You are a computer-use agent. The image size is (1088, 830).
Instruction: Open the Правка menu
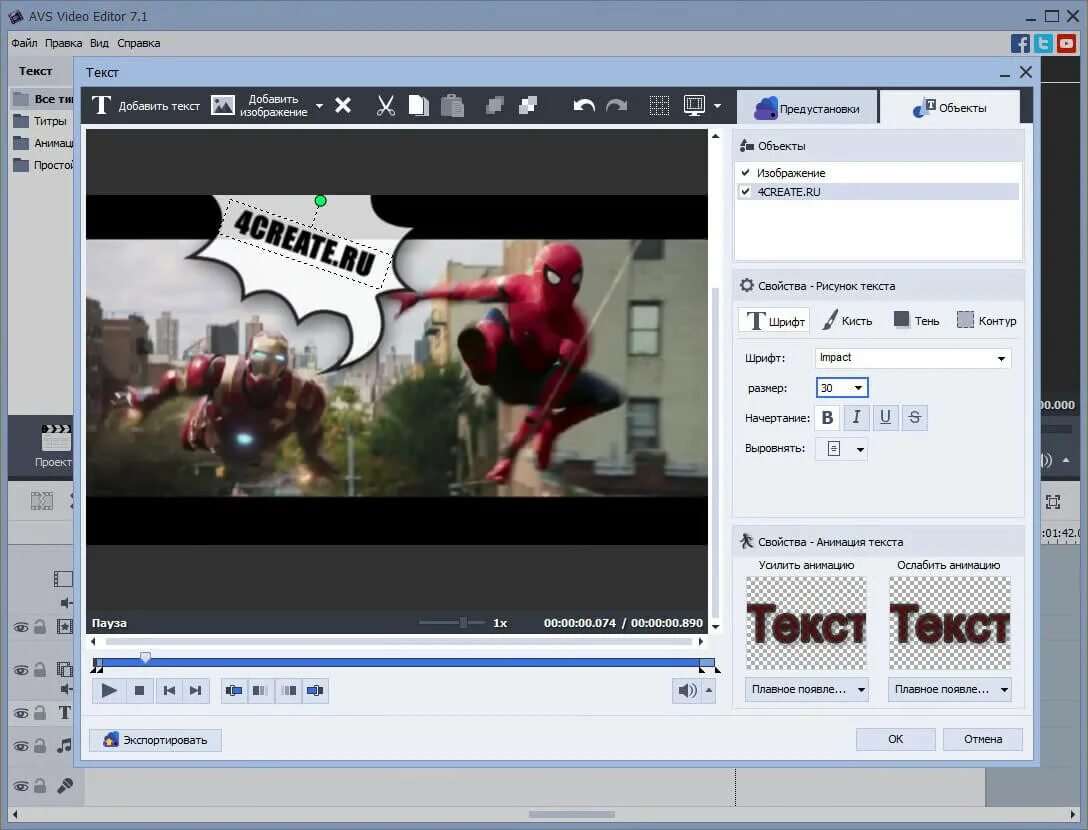(63, 43)
